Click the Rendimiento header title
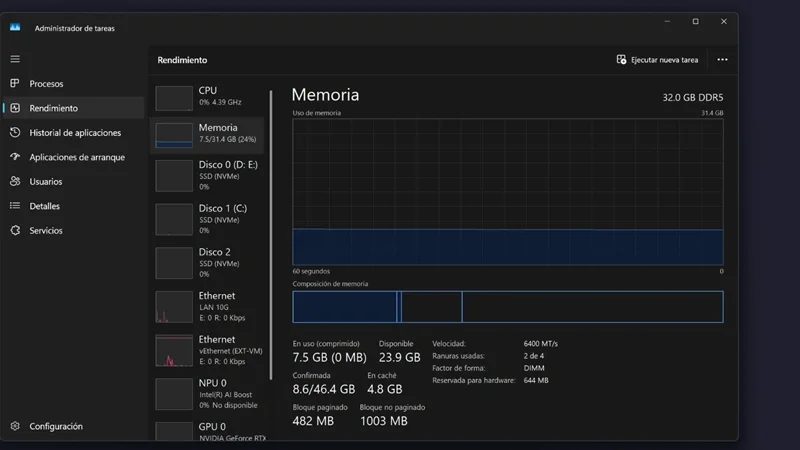 coord(182,60)
